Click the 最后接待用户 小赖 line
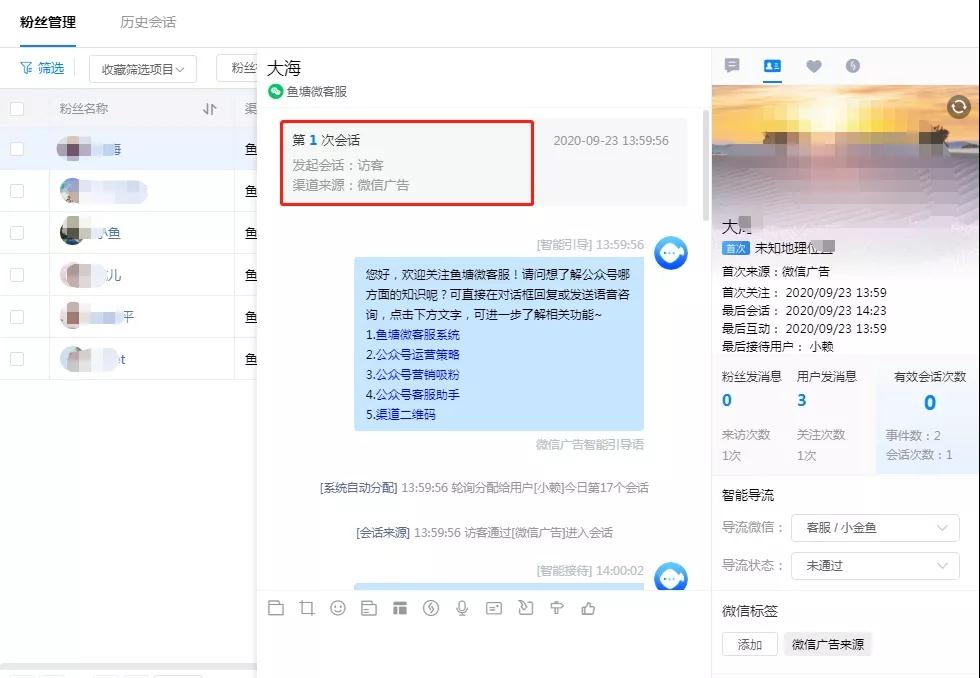980x678 pixels. tap(778, 347)
